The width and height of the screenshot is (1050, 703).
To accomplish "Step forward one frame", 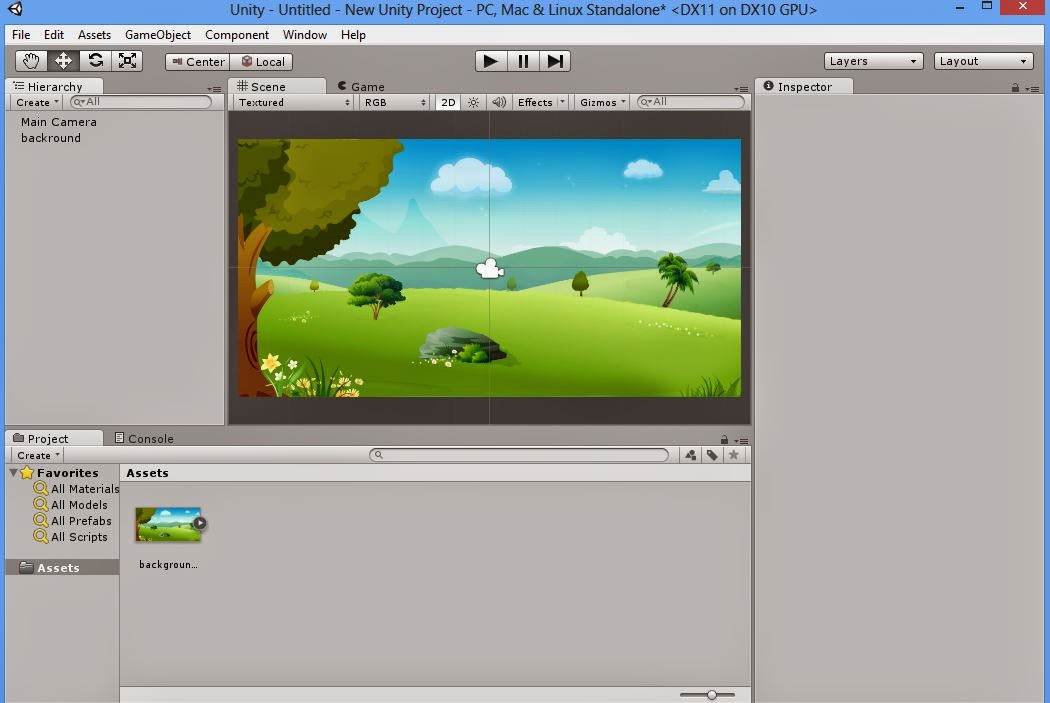I will click(555, 61).
